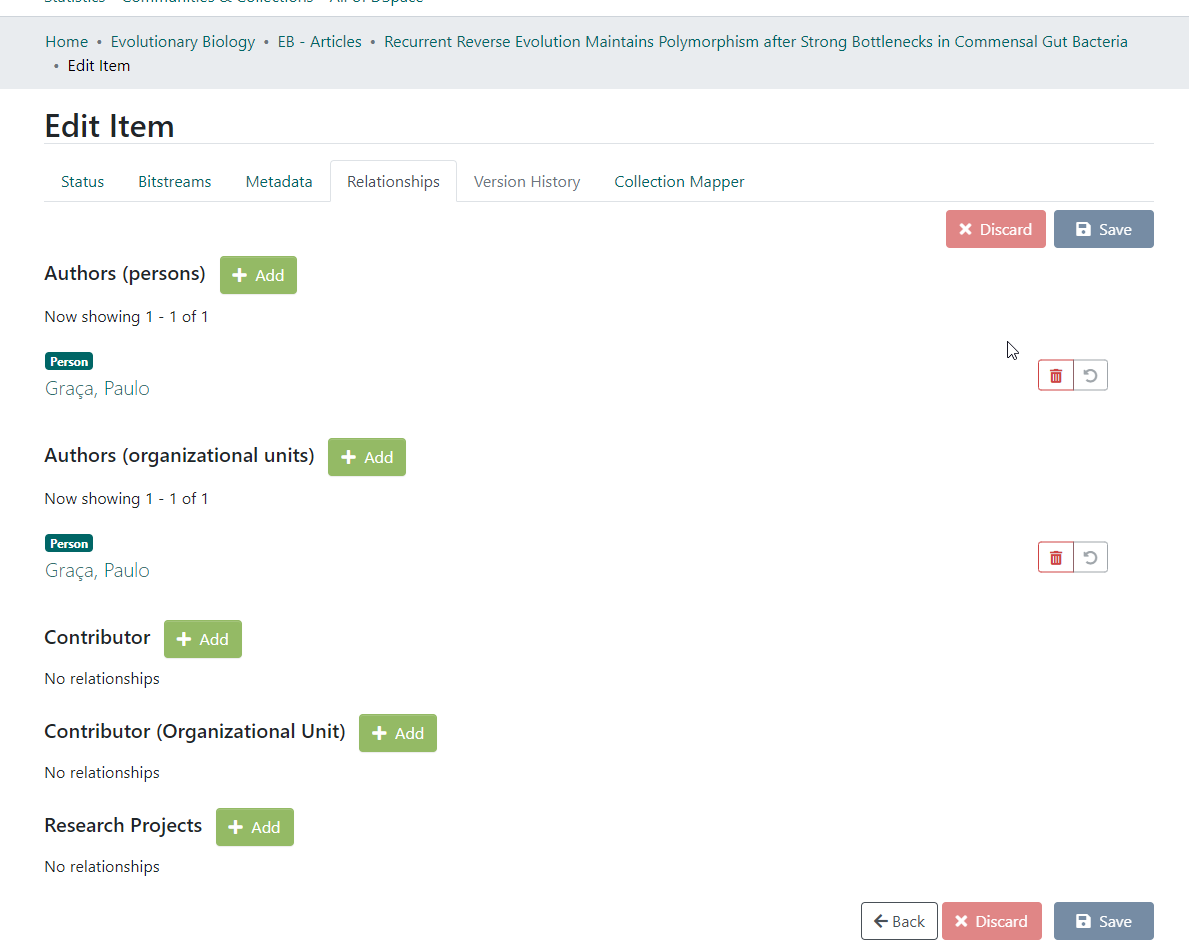Go Back using the bottom button
Image resolution: width=1189 pixels, height=952 pixels.
coord(899,921)
